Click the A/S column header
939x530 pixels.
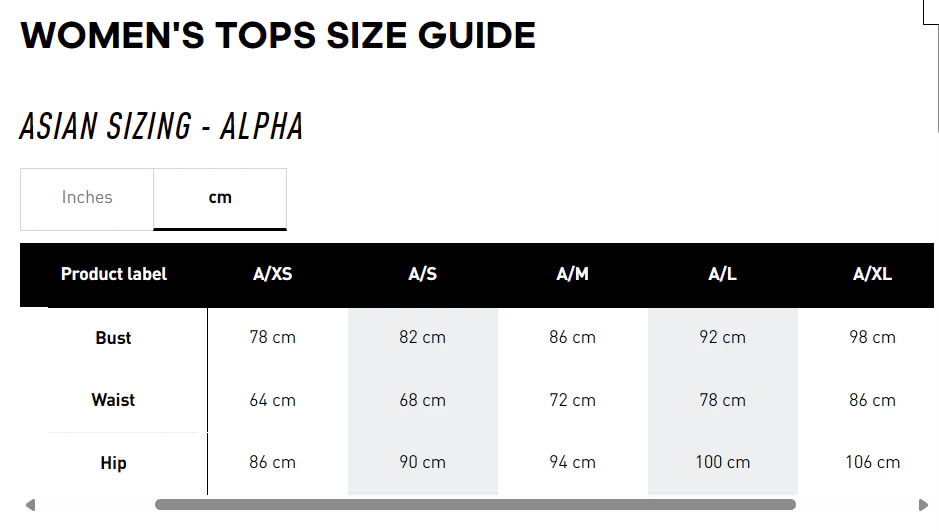click(423, 274)
